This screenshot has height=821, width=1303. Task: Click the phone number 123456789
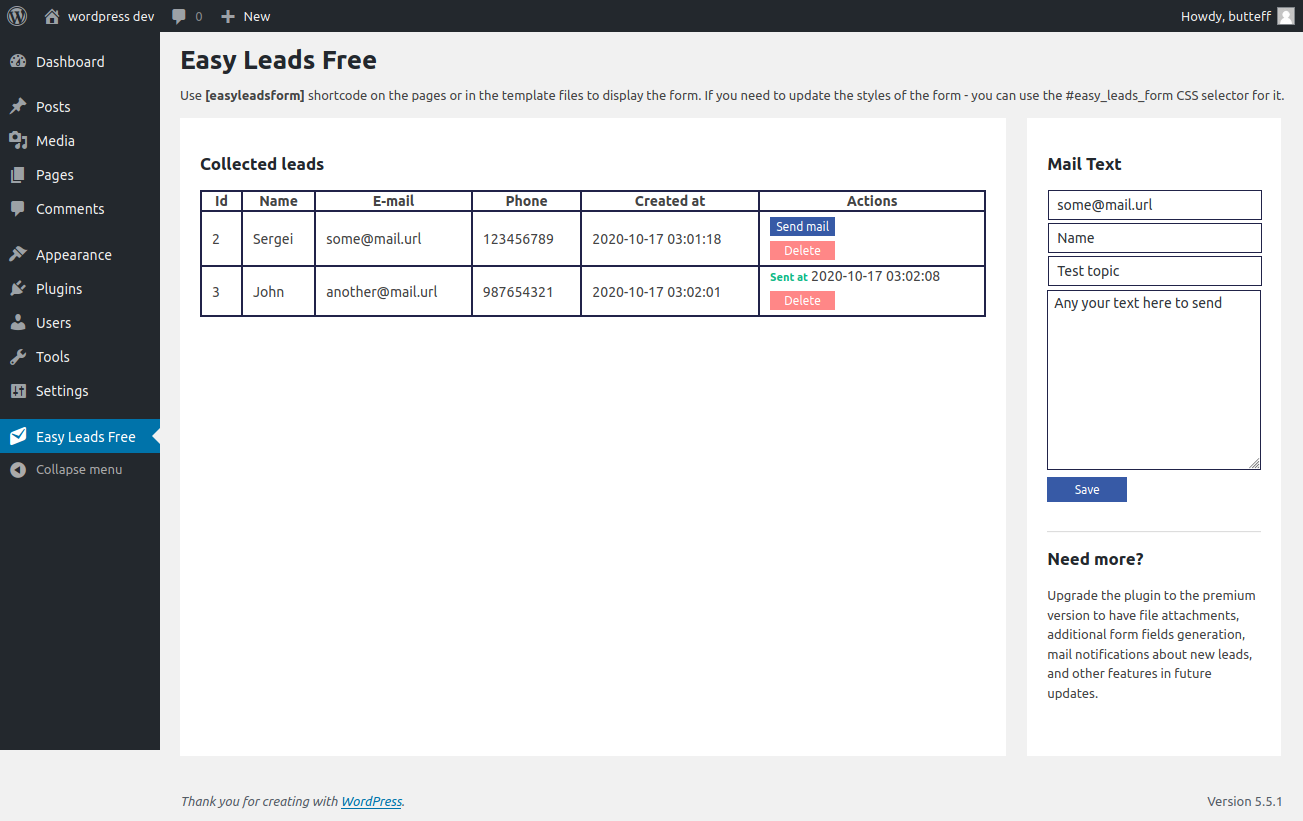coord(518,239)
